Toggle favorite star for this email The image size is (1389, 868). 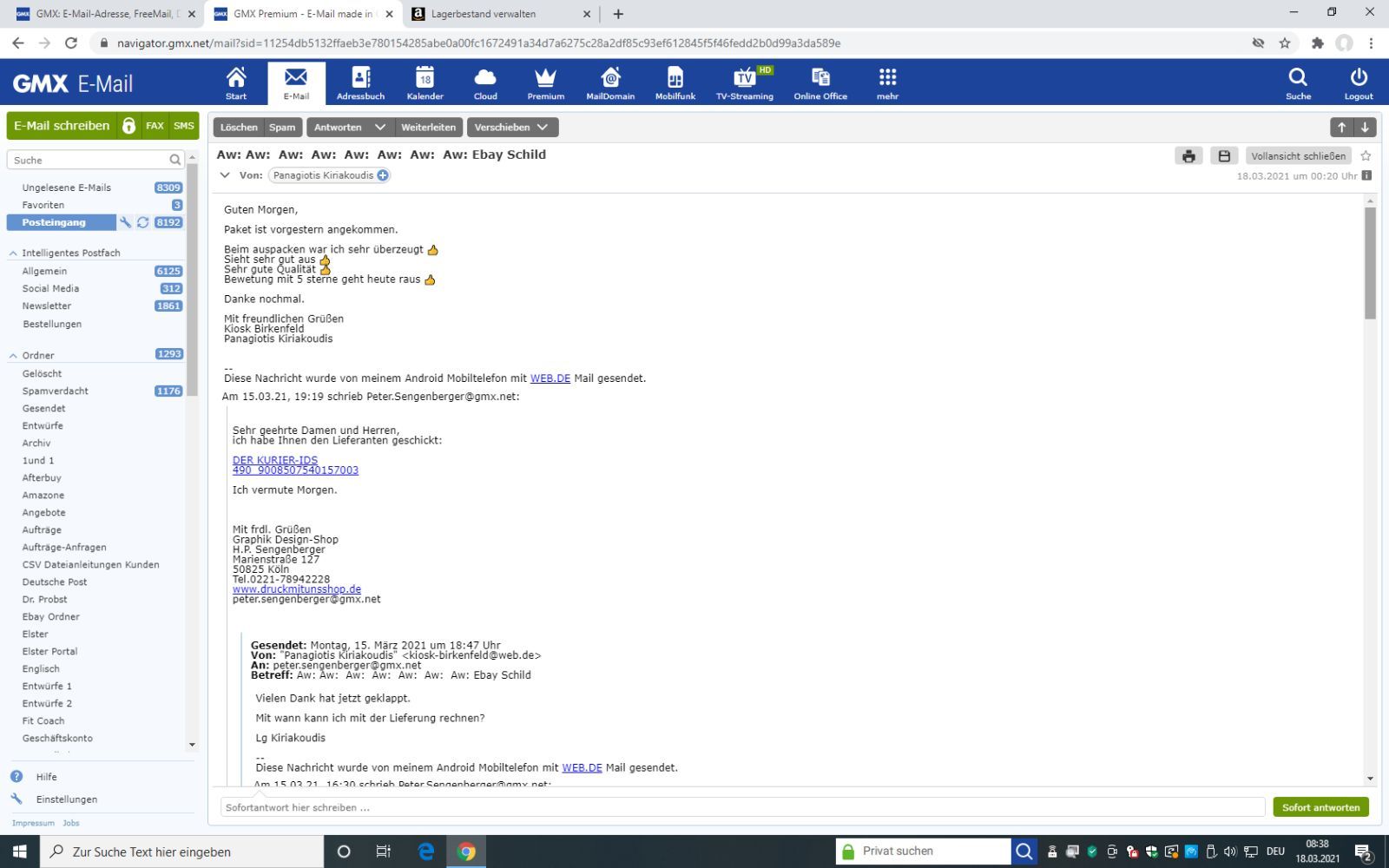click(1366, 156)
